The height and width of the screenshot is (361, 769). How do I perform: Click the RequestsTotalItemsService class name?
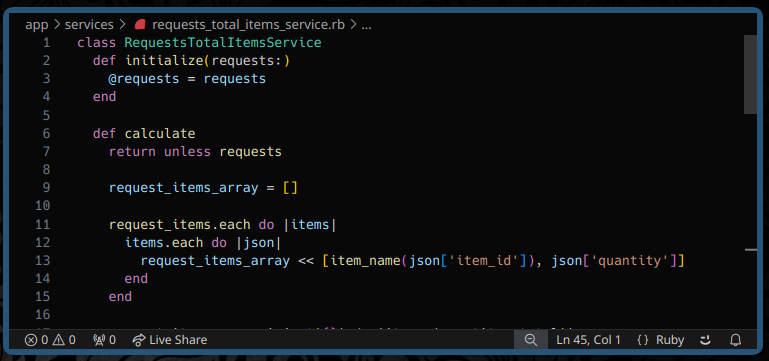tap(223, 43)
